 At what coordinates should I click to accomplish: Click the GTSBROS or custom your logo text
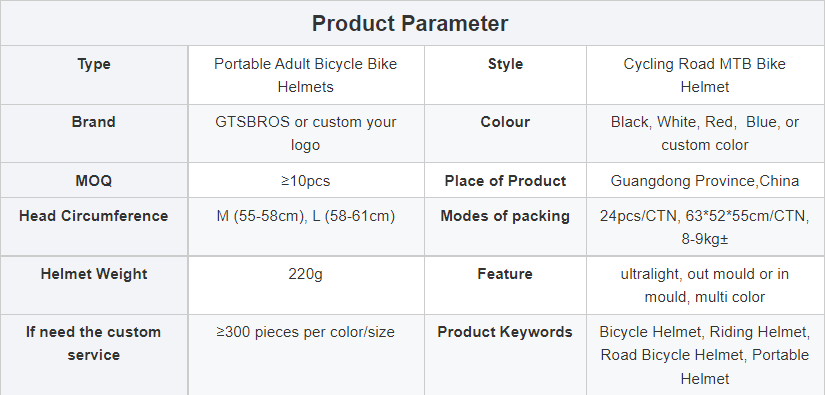(x=306, y=133)
